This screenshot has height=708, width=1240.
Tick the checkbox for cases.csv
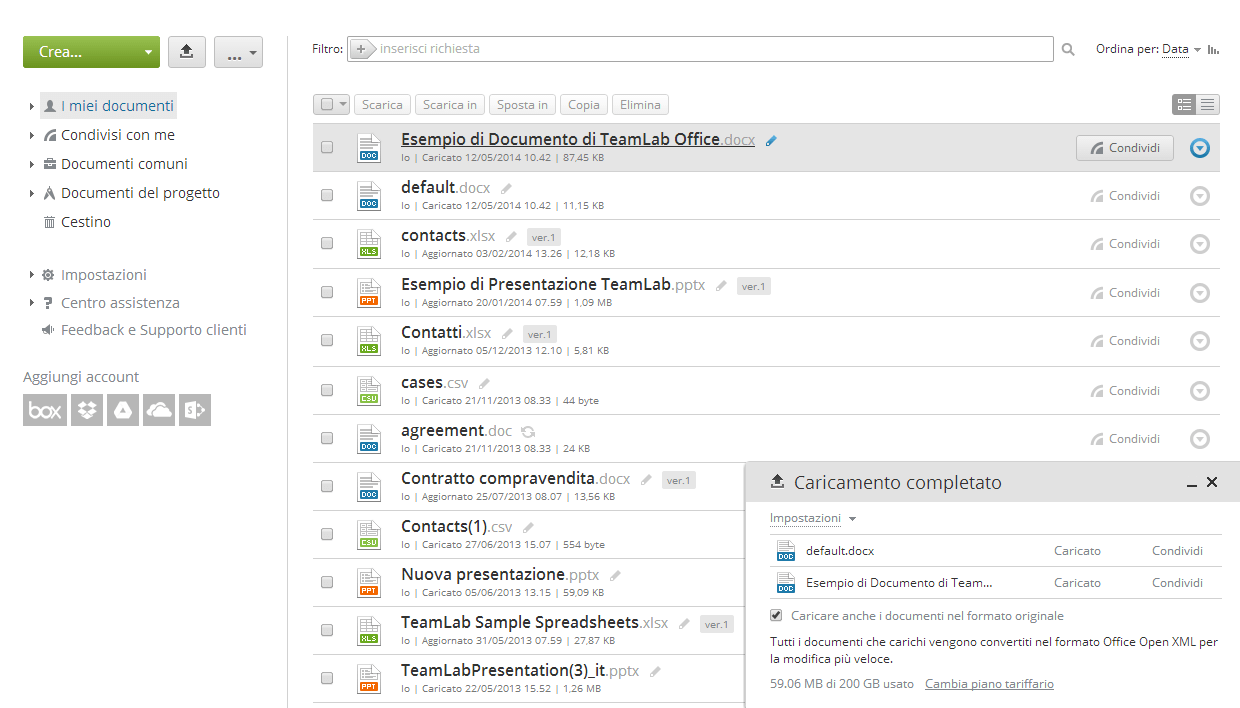pyautogui.click(x=327, y=390)
